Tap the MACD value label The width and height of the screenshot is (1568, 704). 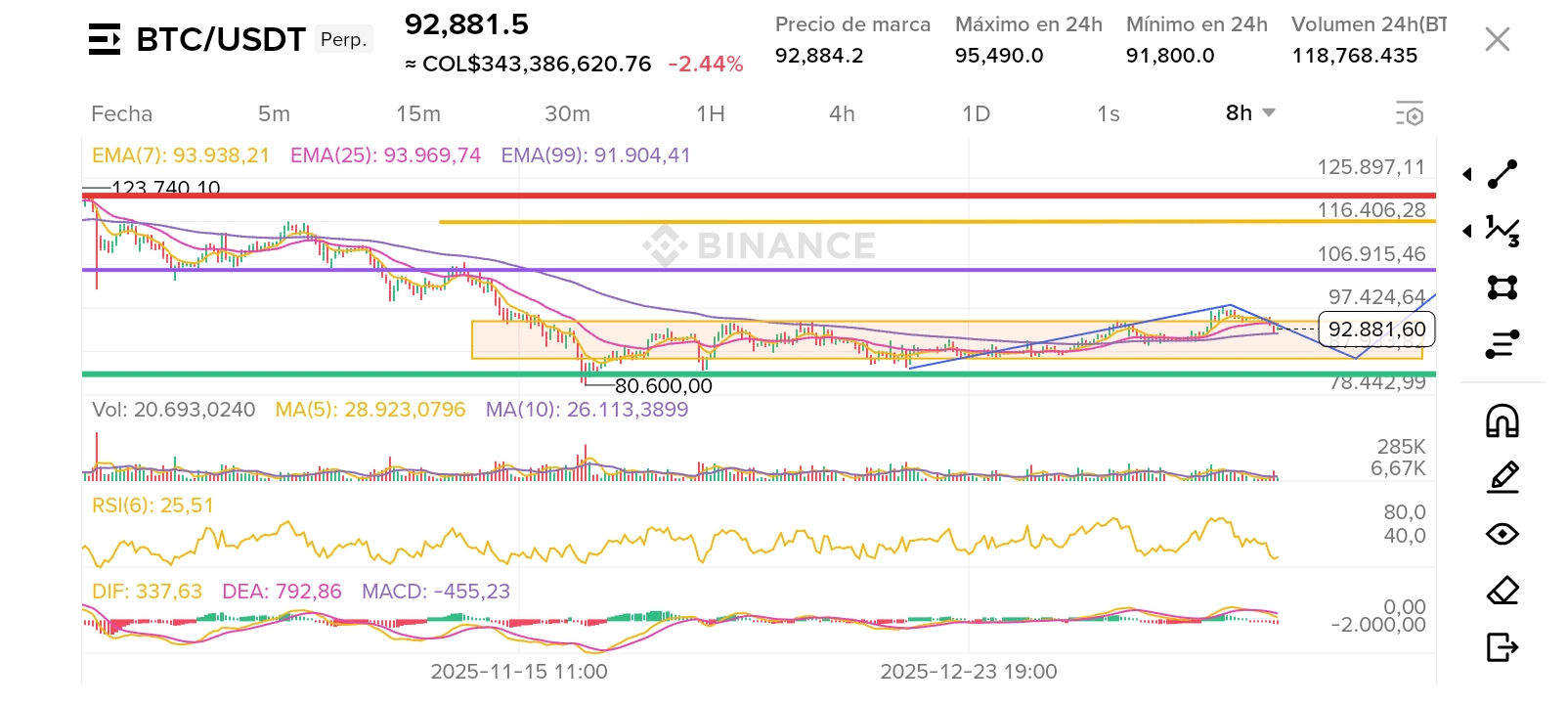point(436,592)
